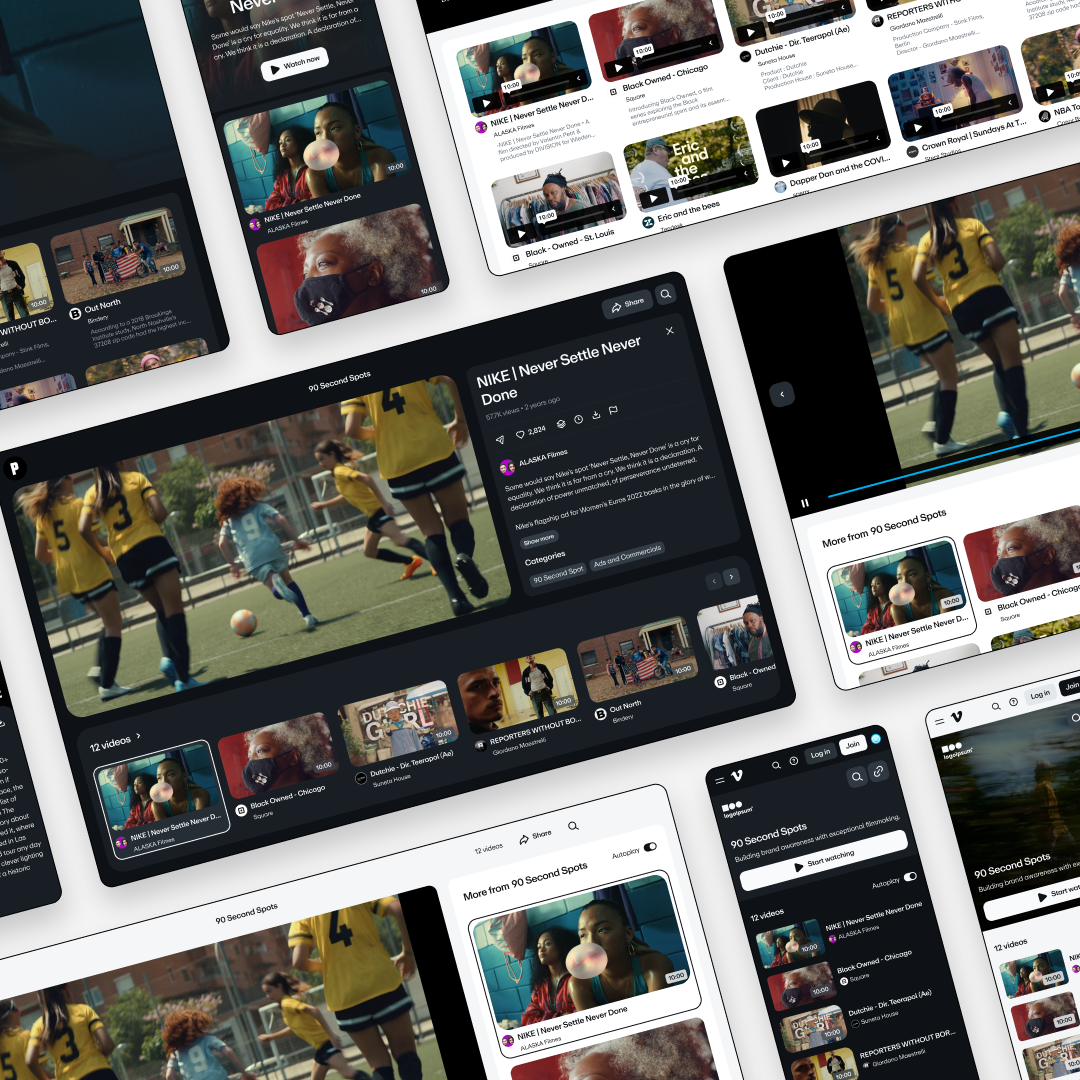Image resolution: width=1080 pixels, height=1080 pixels.
Task: Click the small search icon in dark mobile header
Action: pyautogui.click(x=776, y=765)
